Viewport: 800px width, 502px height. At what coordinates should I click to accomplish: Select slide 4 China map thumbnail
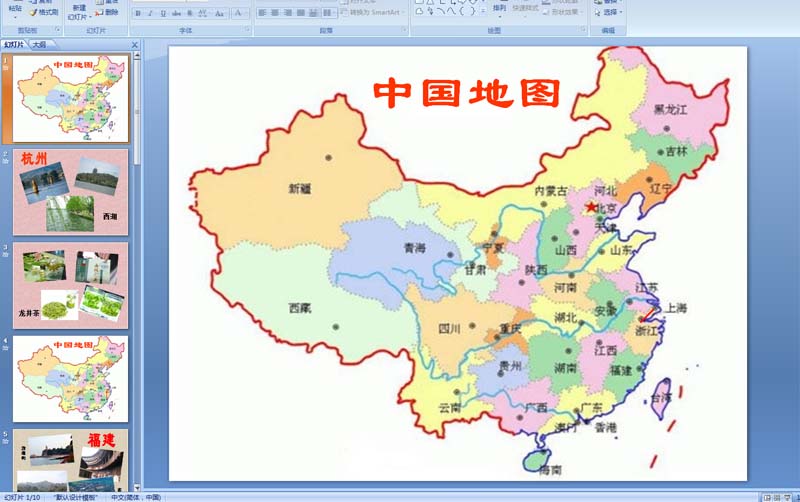pos(71,379)
